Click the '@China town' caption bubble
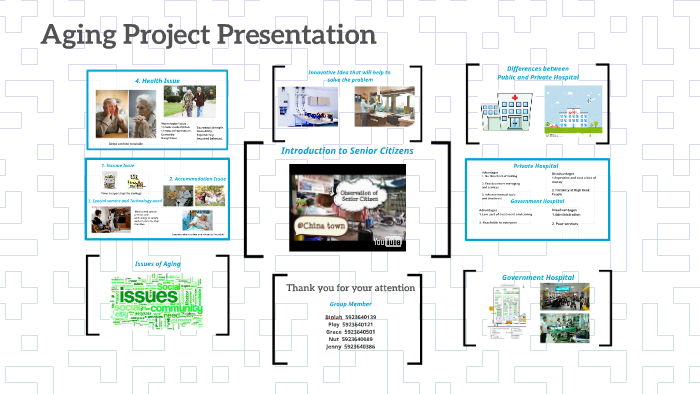The height and width of the screenshot is (394, 700). pos(321,226)
